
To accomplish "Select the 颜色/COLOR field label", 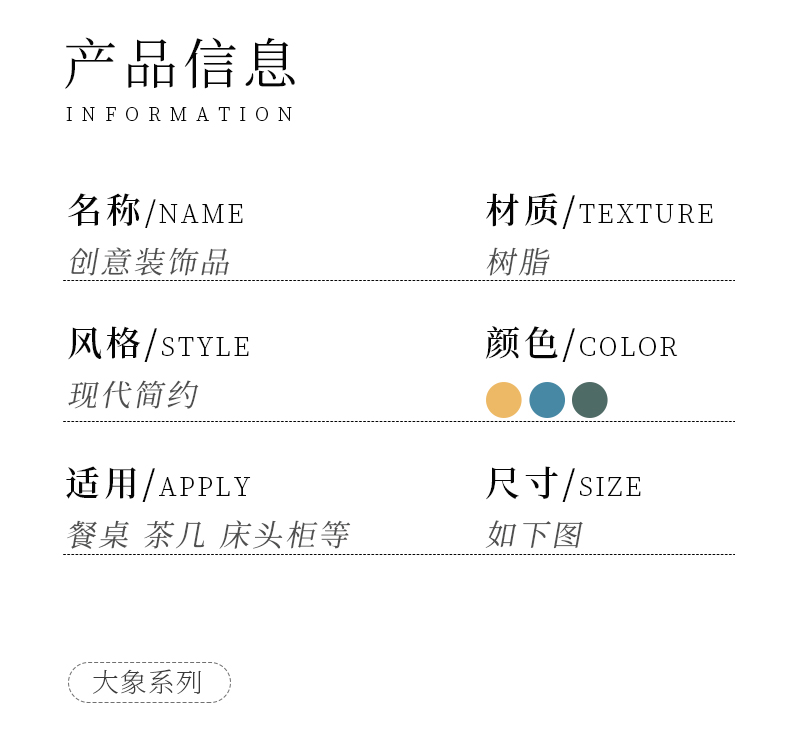I will [582, 344].
